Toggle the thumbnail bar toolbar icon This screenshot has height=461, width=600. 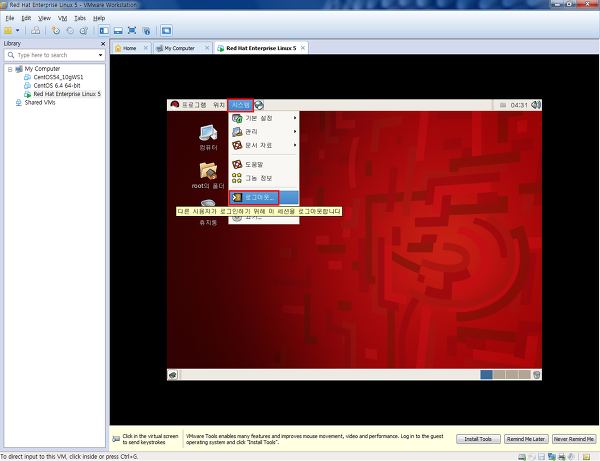click(118, 31)
